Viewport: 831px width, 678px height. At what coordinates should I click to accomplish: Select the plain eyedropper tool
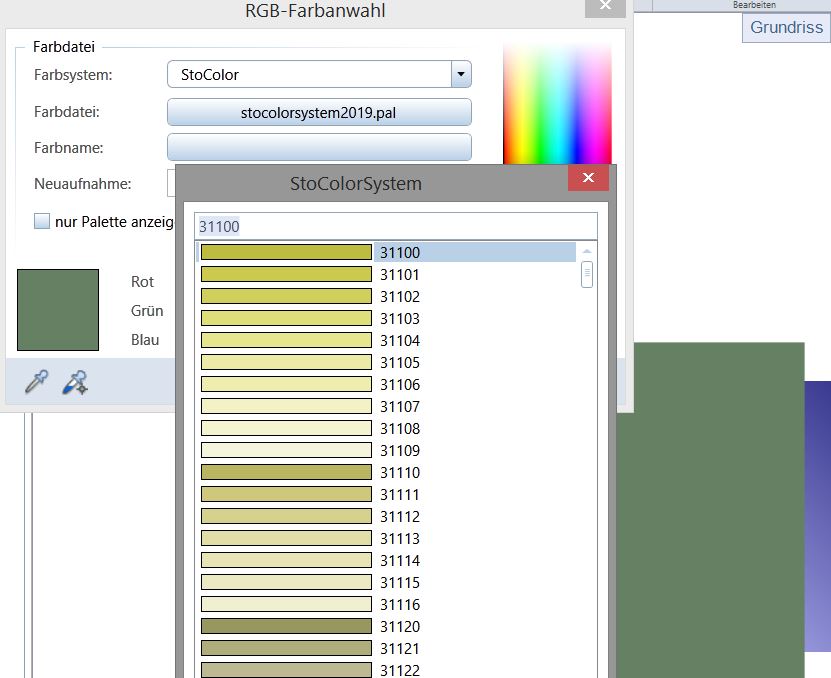36,382
